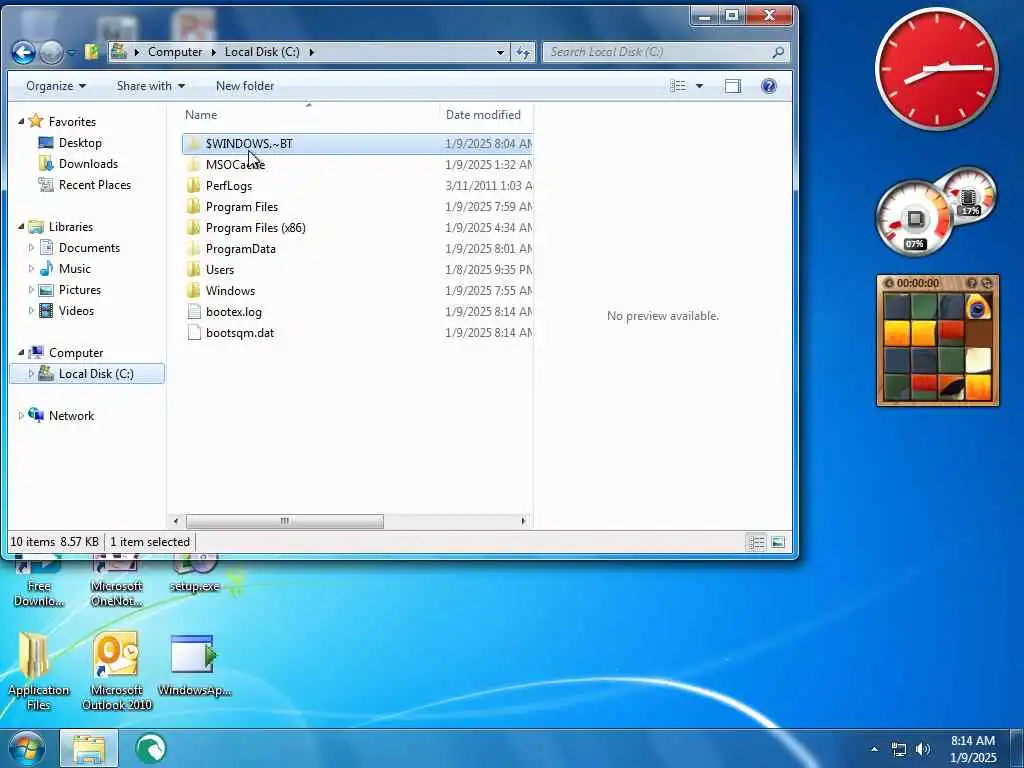Click the scrollbar right arrow
This screenshot has height=768, width=1024.
coord(522,521)
